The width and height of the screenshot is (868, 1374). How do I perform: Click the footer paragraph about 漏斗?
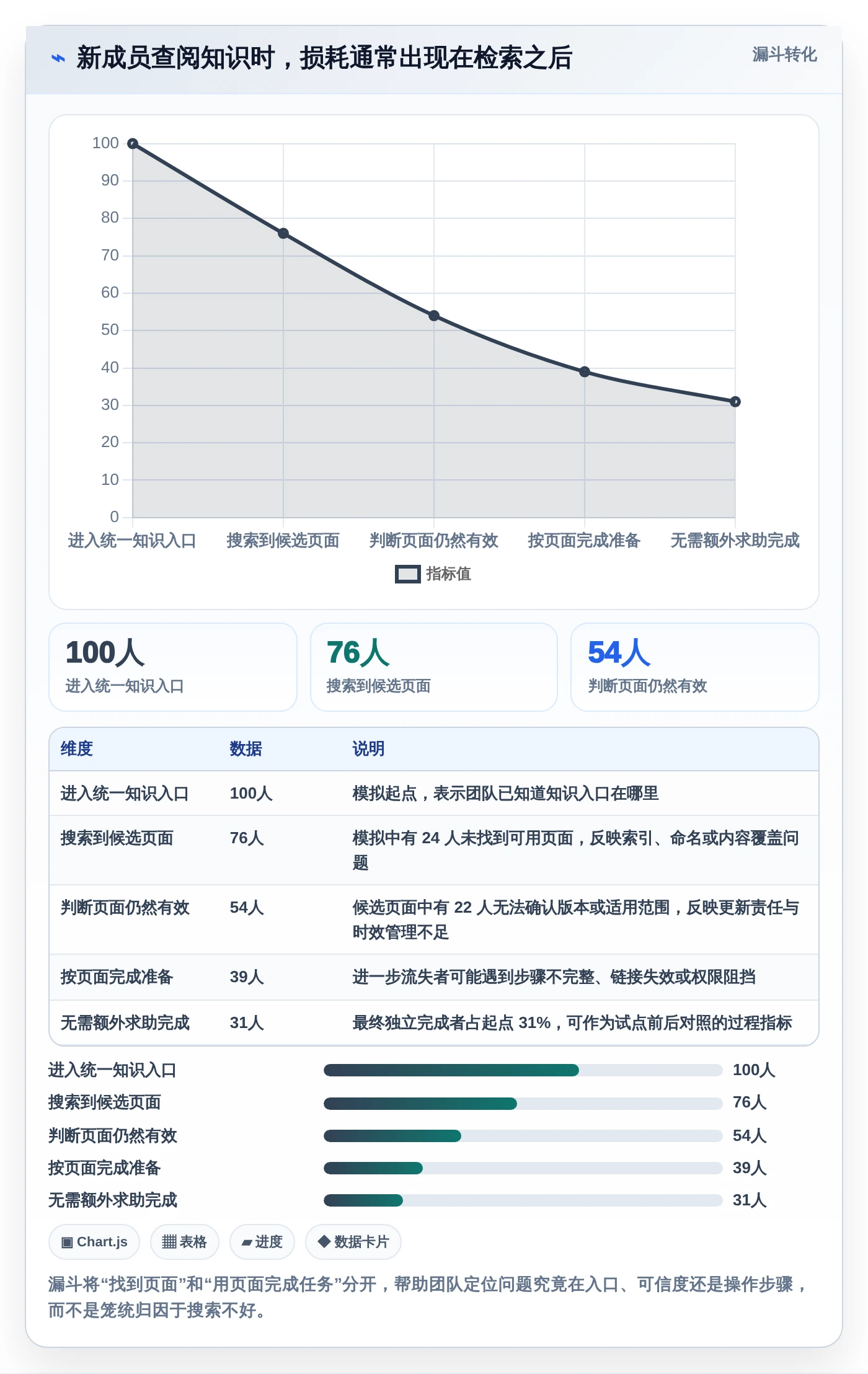(x=428, y=1297)
